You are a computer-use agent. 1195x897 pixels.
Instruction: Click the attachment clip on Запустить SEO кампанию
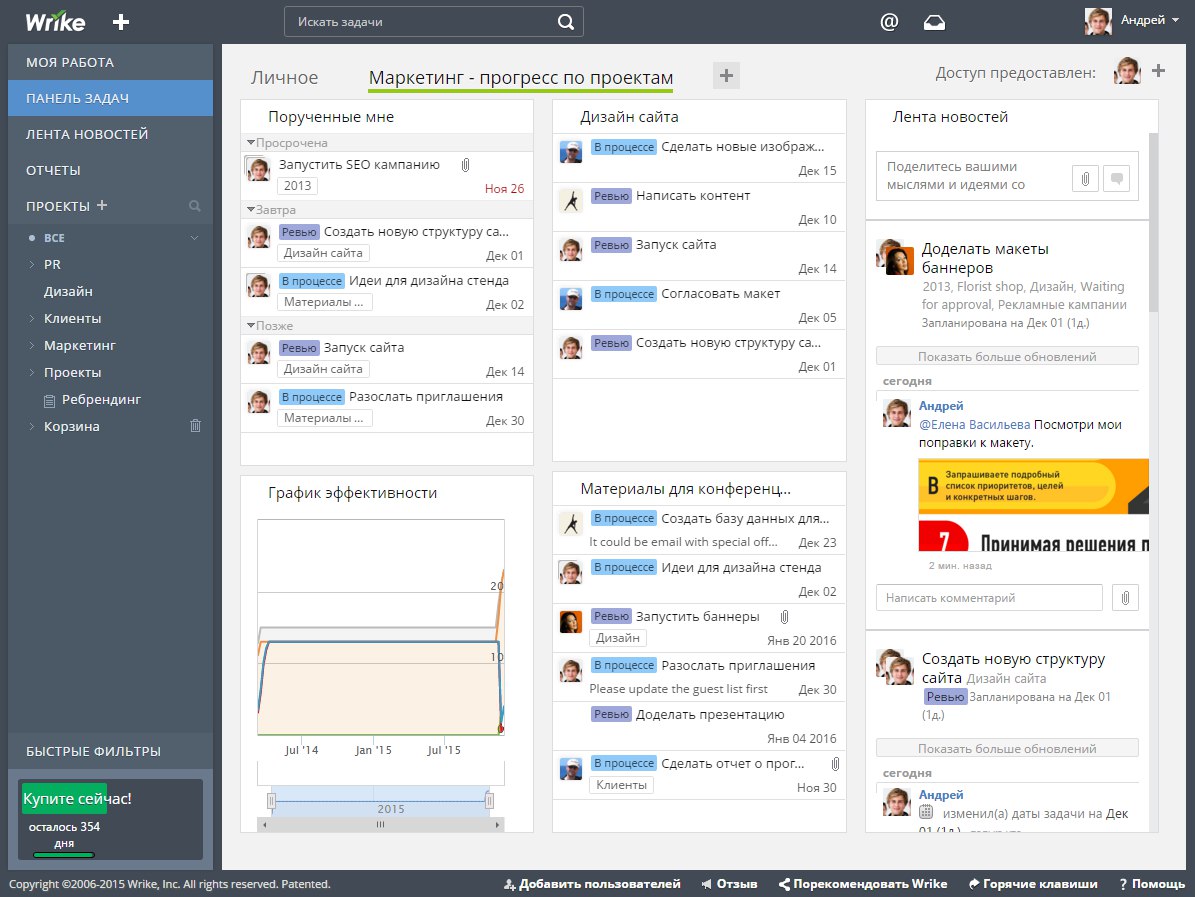[466, 165]
